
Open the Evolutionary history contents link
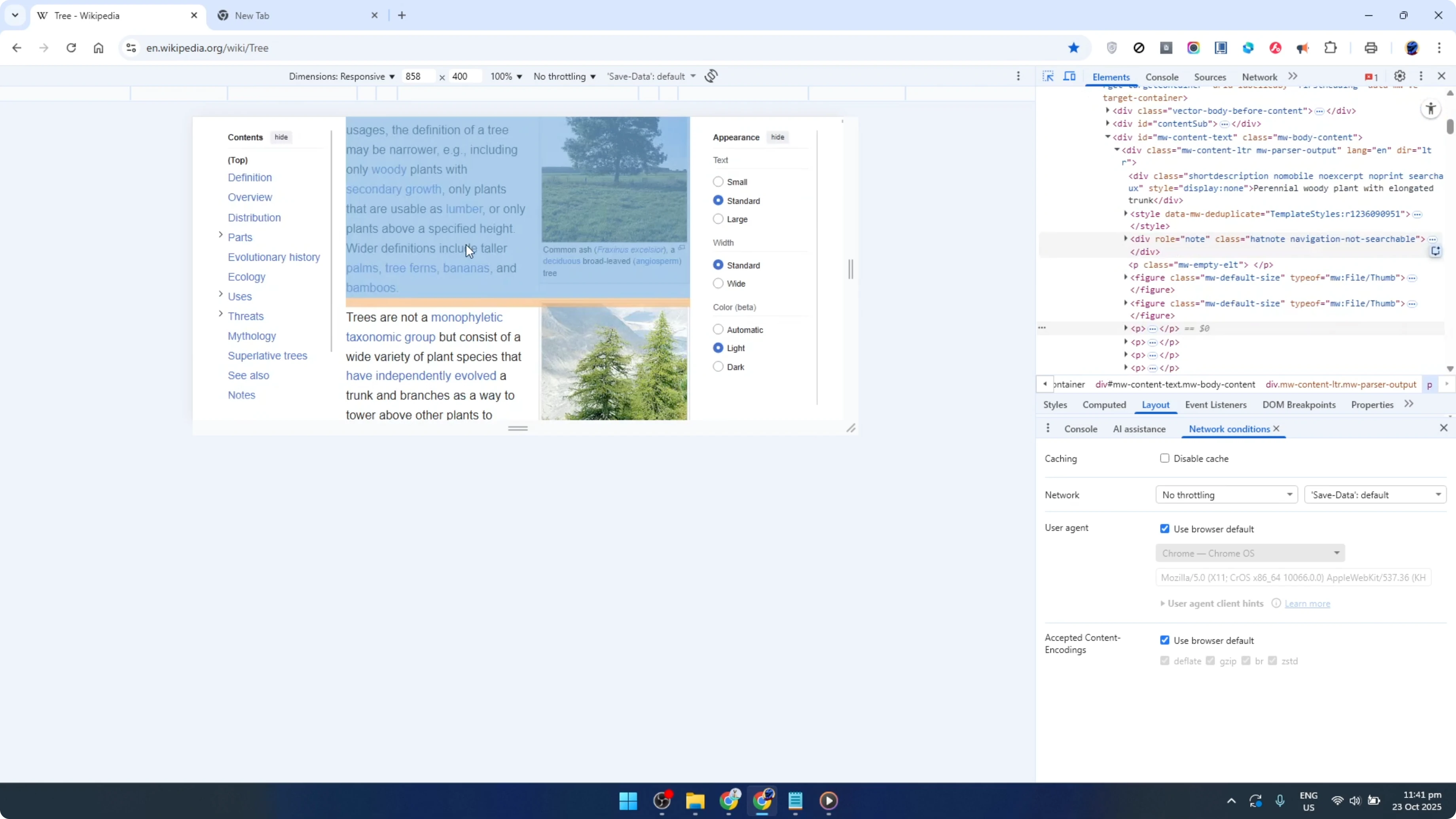273,257
